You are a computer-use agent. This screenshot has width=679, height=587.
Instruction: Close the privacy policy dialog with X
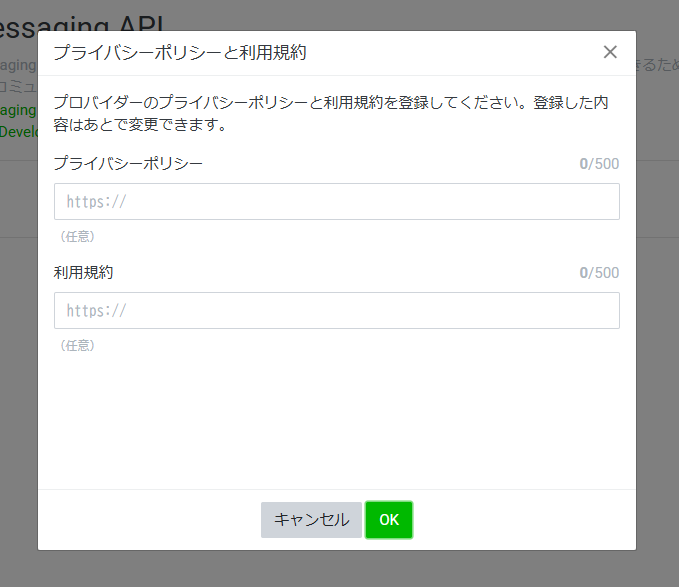tap(610, 52)
